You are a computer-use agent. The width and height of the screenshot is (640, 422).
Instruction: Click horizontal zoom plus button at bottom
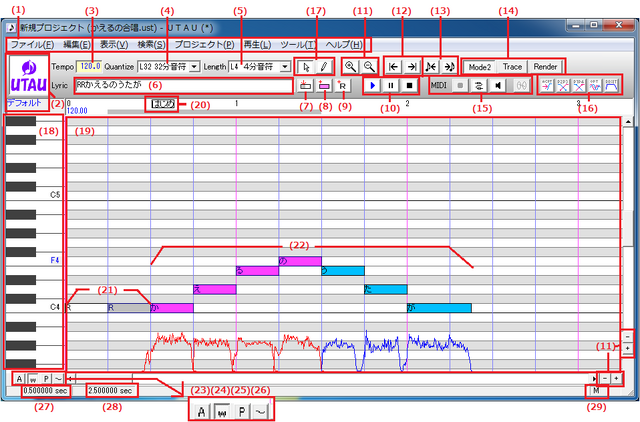pyautogui.click(x=616, y=378)
